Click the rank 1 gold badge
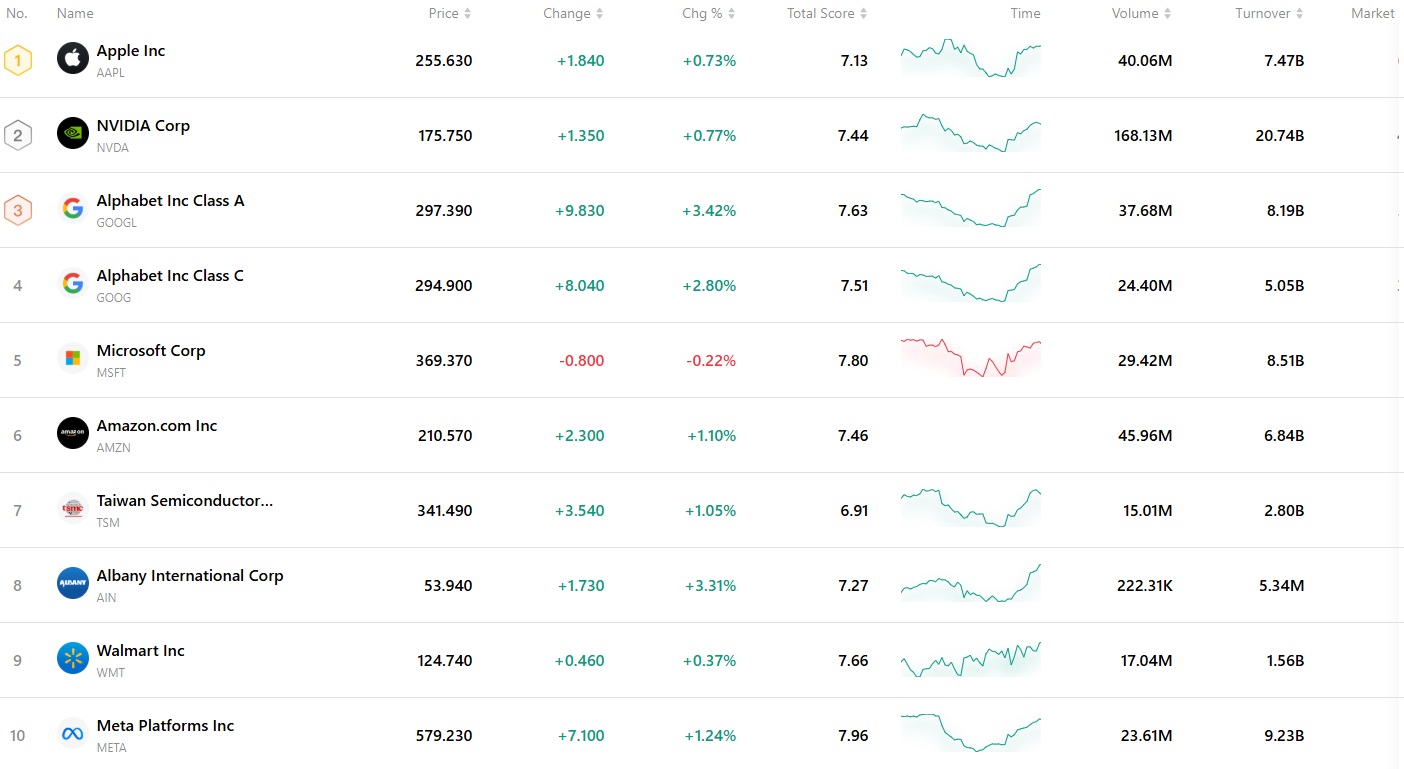The image size is (1404, 769). click(18, 60)
